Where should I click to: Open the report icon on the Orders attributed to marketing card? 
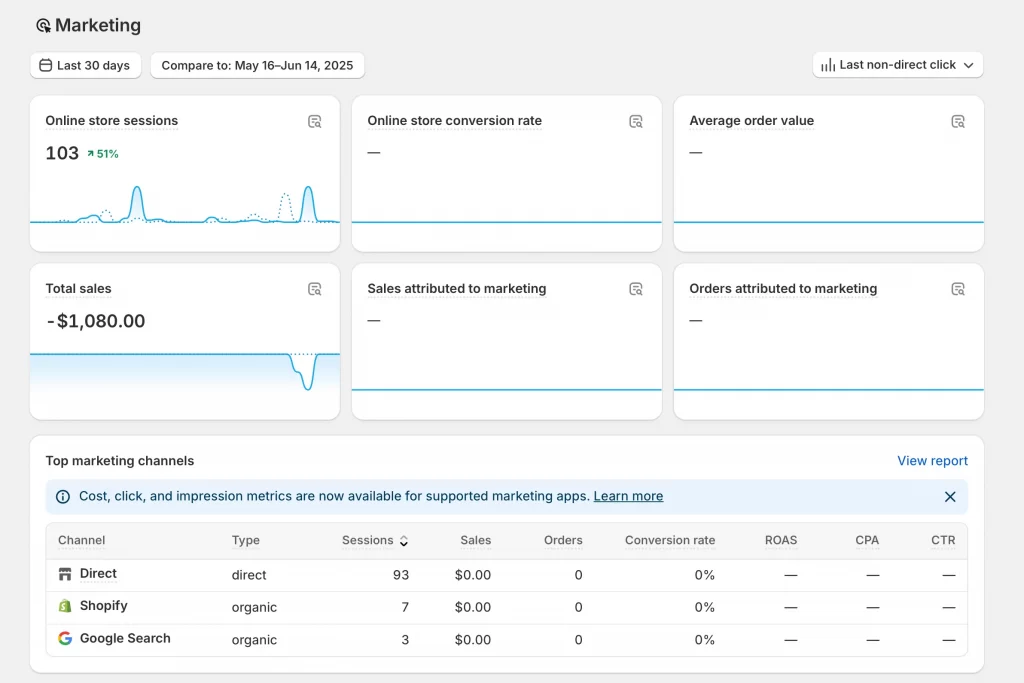tap(958, 289)
